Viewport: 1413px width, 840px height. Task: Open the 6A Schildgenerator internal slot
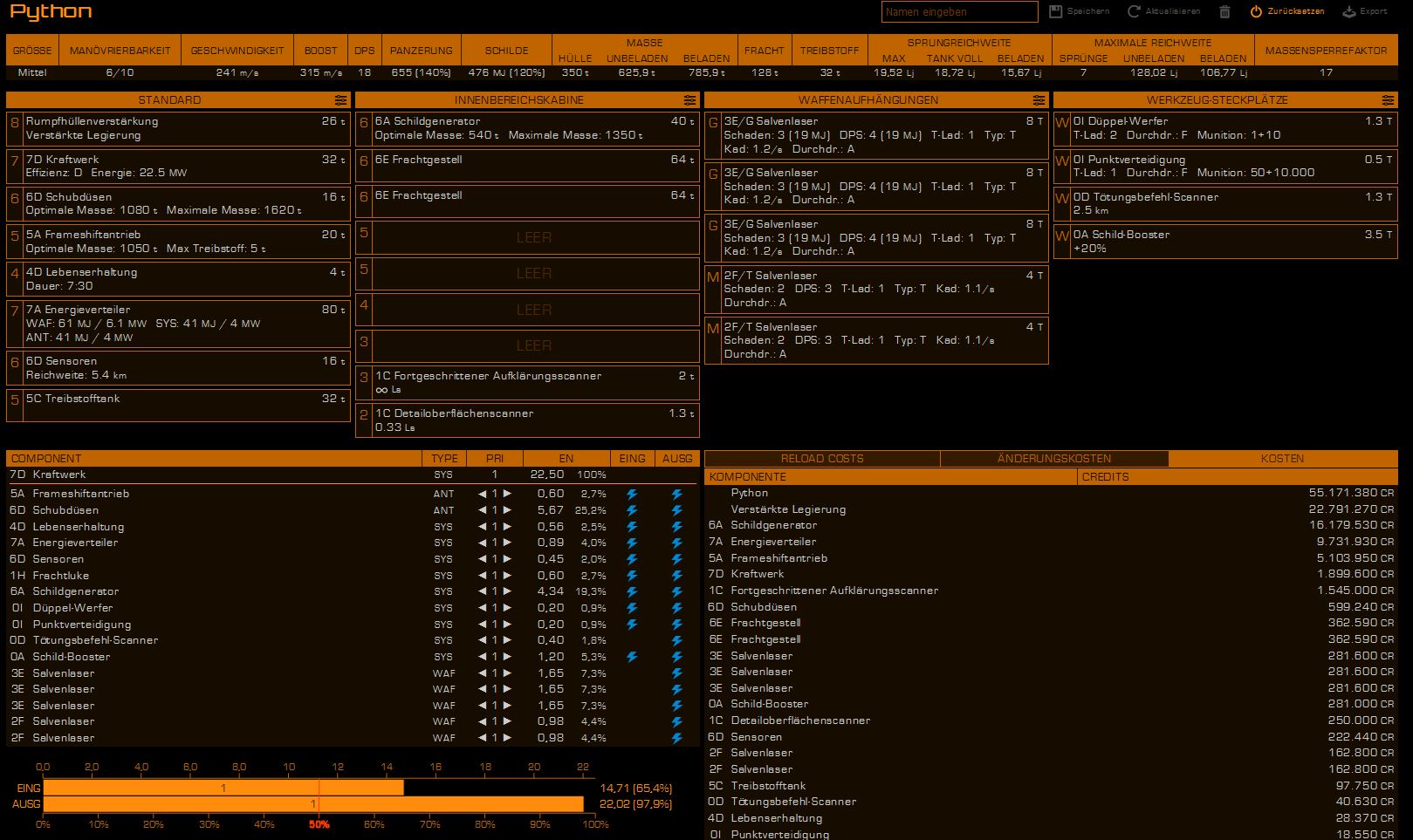pyautogui.click(x=527, y=128)
